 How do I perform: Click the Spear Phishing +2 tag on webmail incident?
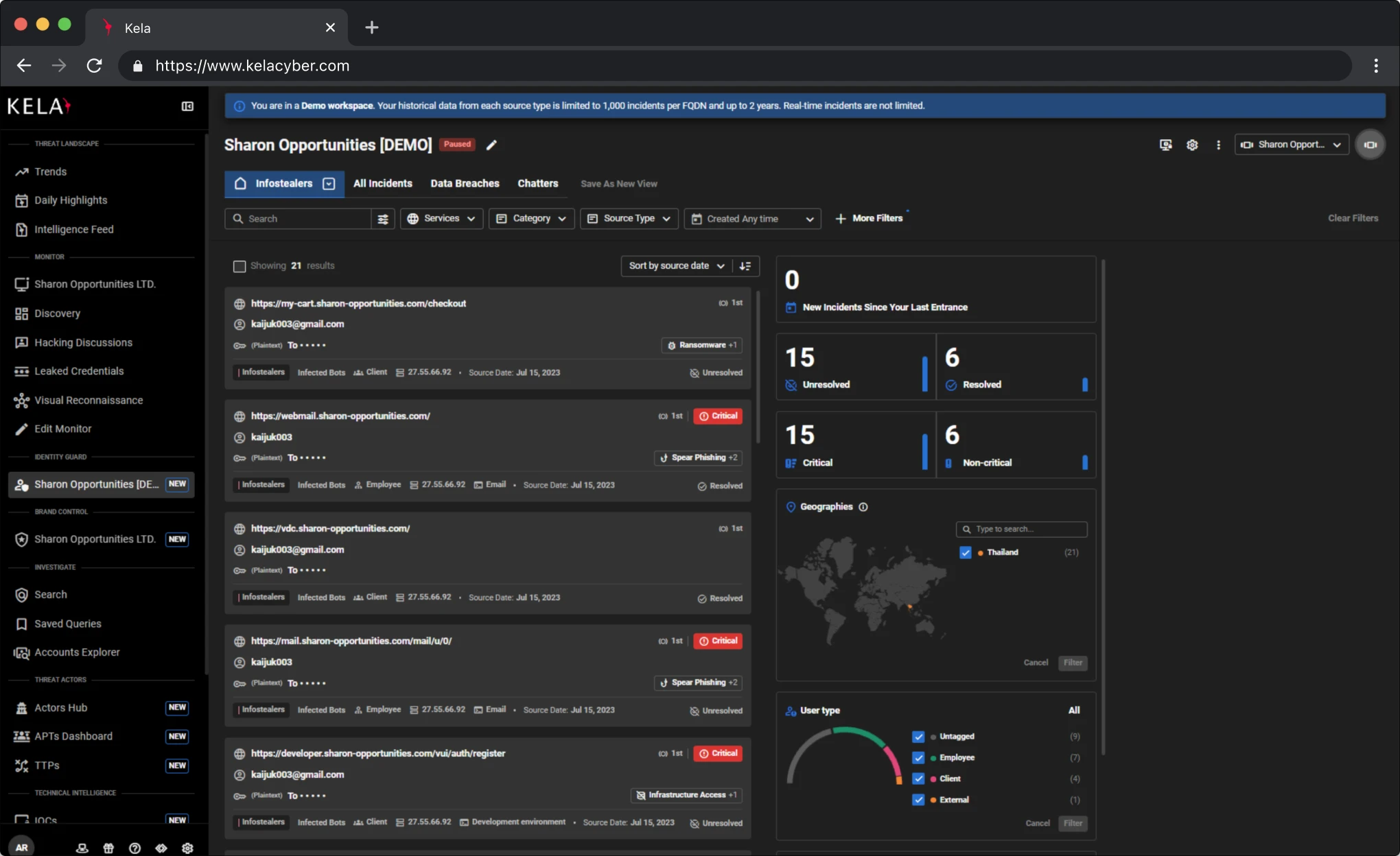pos(698,457)
